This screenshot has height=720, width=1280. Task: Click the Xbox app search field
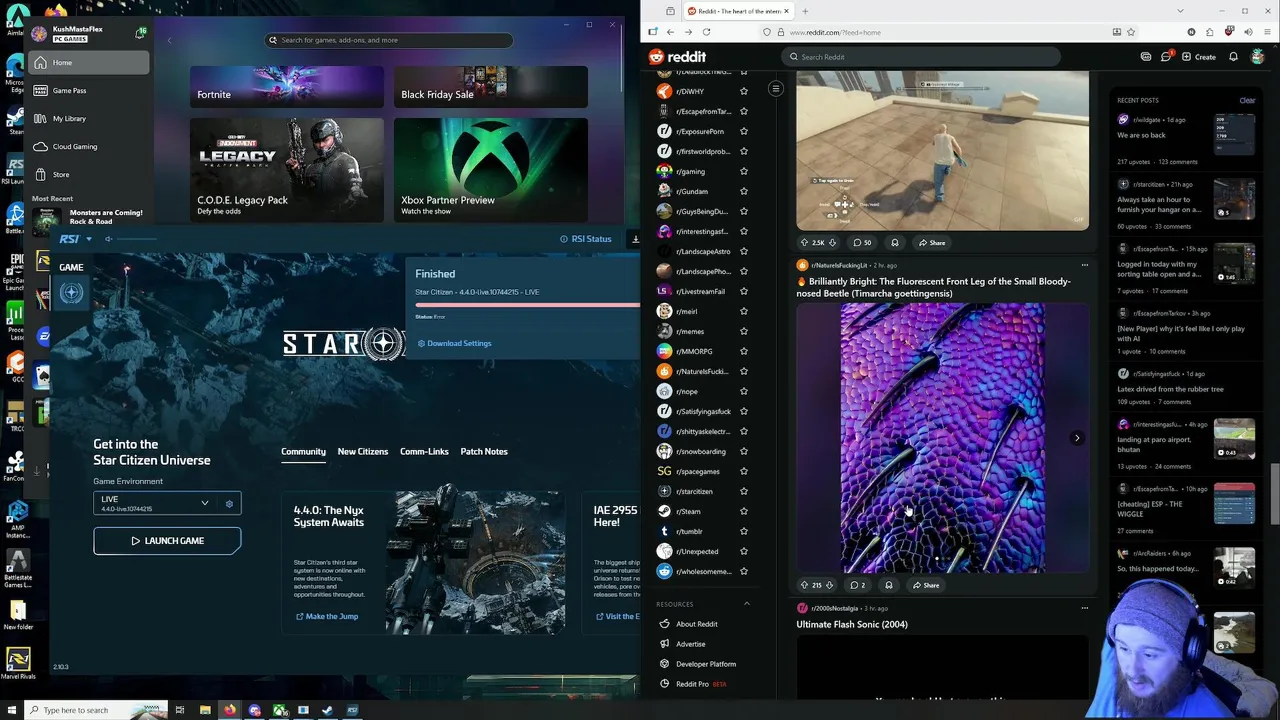coord(390,40)
